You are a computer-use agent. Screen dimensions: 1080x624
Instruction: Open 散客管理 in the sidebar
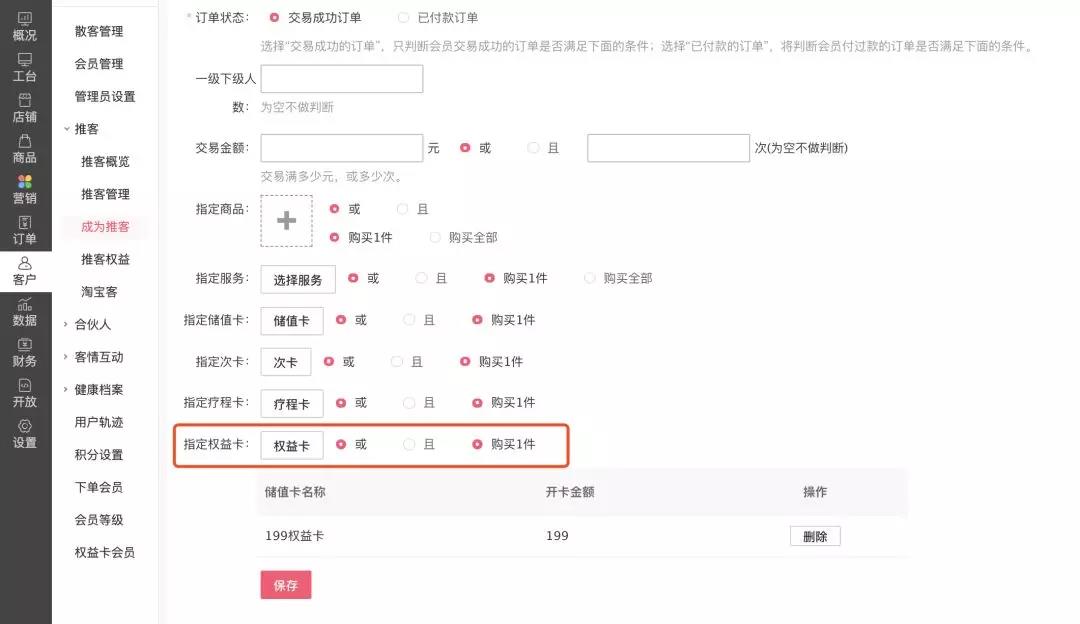[99, 31]
